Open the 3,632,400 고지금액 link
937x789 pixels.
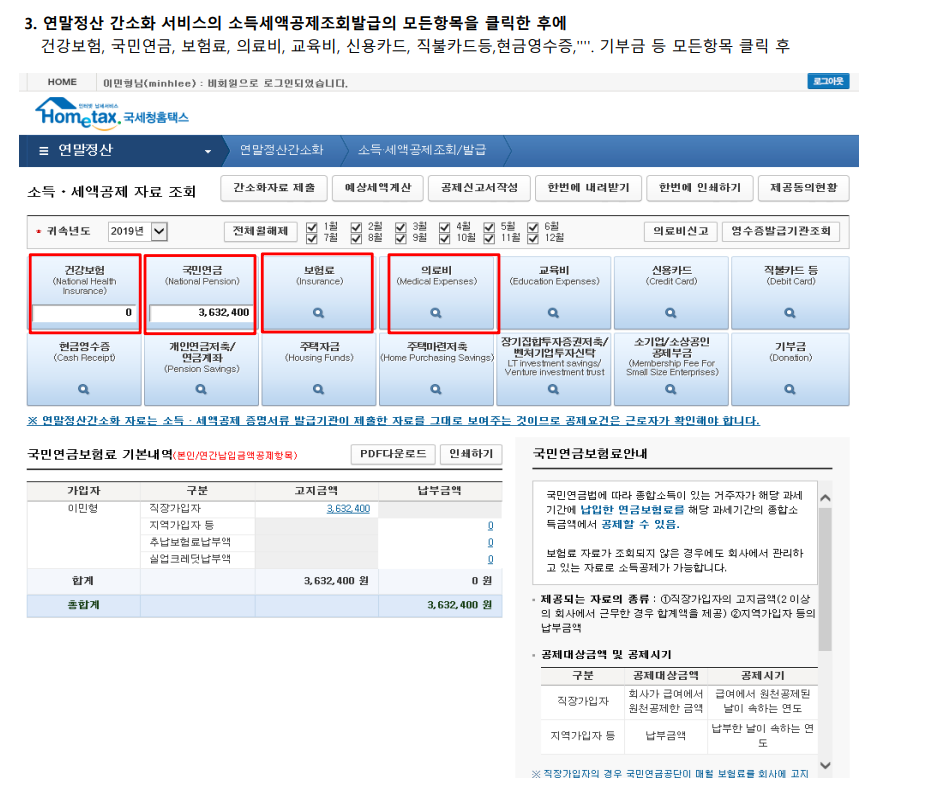point(348,509)
